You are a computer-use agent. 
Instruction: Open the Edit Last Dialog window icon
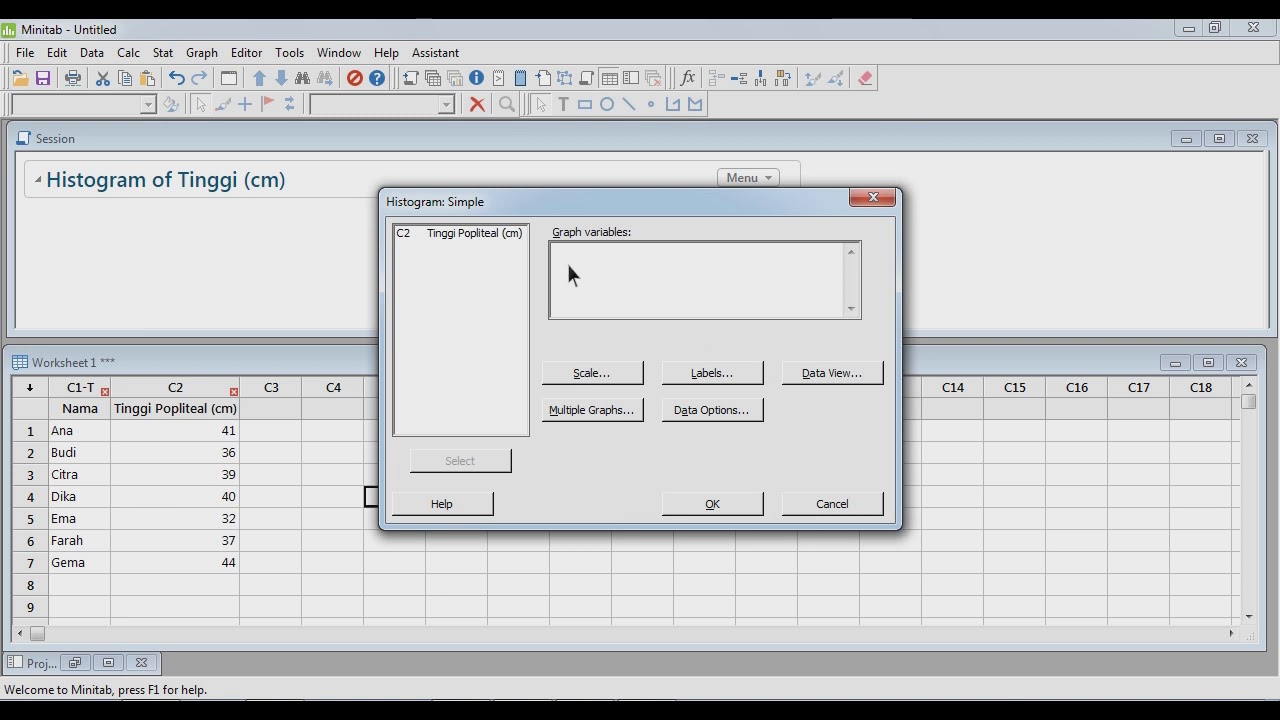pos(229,78)
